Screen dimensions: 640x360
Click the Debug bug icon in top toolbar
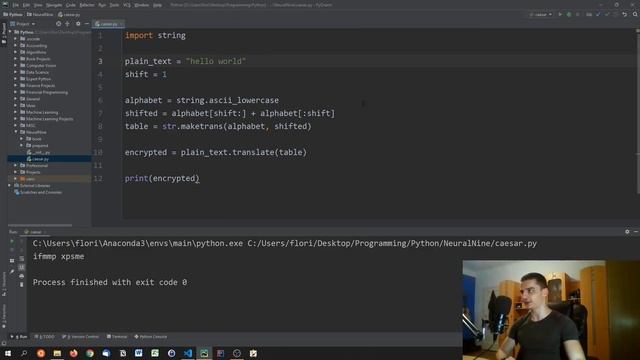(569, 14)
